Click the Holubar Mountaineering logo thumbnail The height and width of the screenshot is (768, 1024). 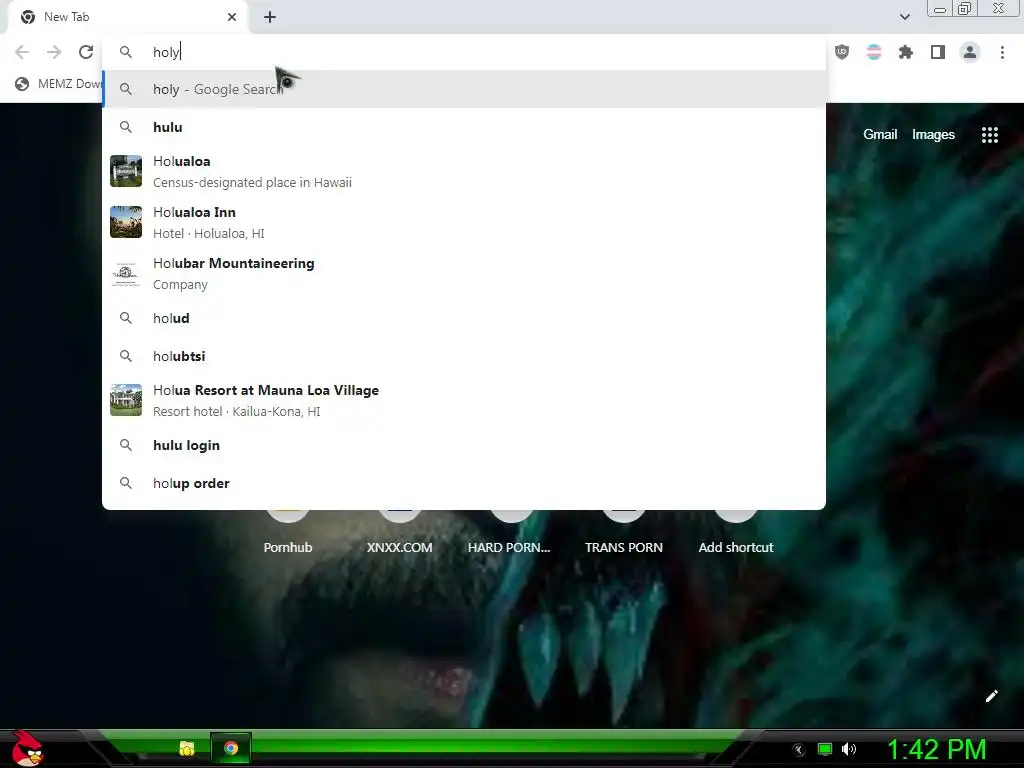(x=126, y=273)
